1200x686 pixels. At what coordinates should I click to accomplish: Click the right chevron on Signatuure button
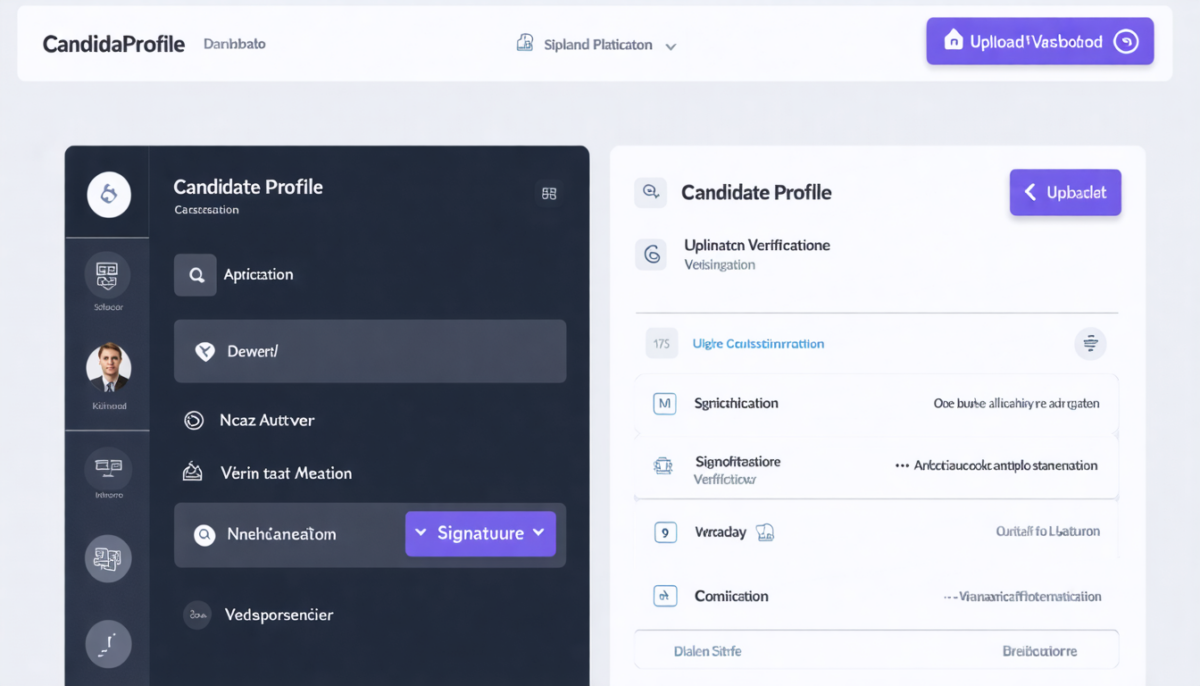click(x=539, y=533)
